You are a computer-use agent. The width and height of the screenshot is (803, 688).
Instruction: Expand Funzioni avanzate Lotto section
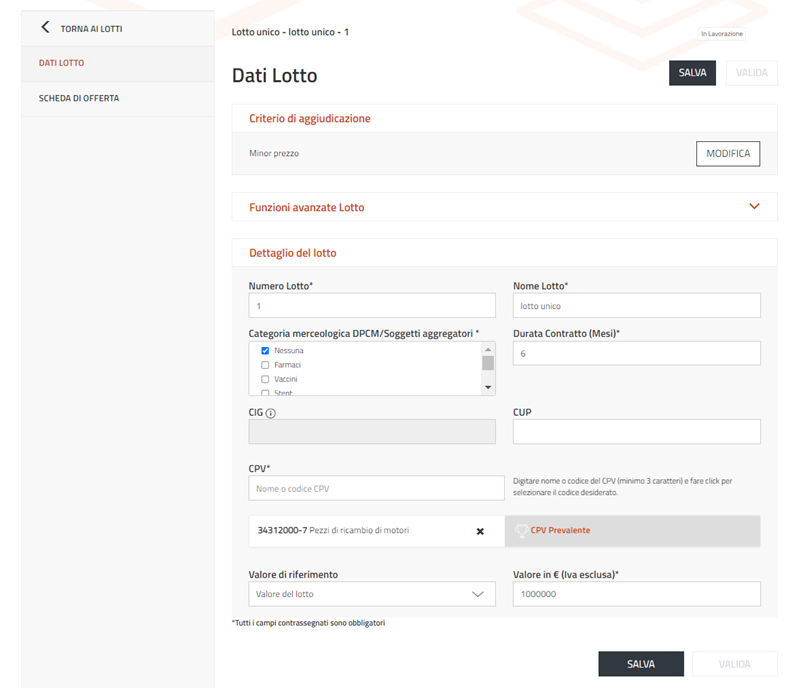point(754,207)
